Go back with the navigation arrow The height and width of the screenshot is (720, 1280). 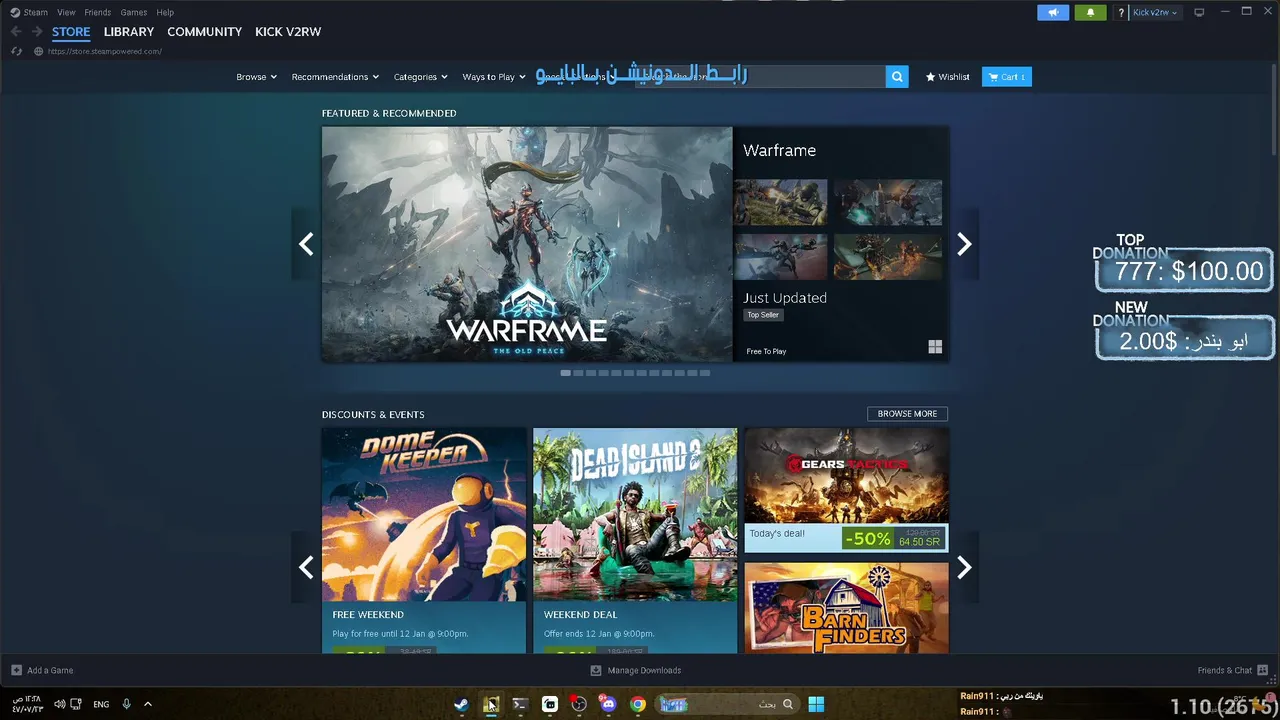pos(16,32)
